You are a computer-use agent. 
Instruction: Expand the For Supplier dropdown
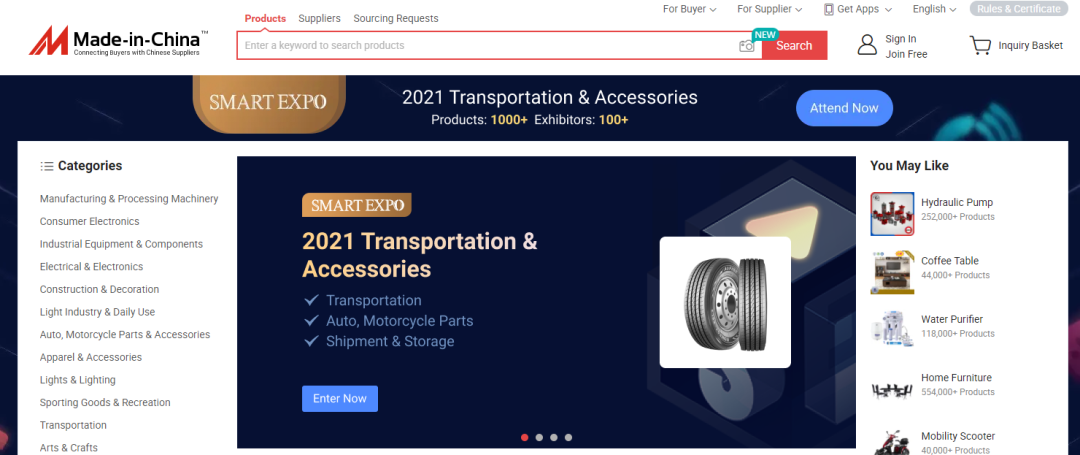point(769,9)
